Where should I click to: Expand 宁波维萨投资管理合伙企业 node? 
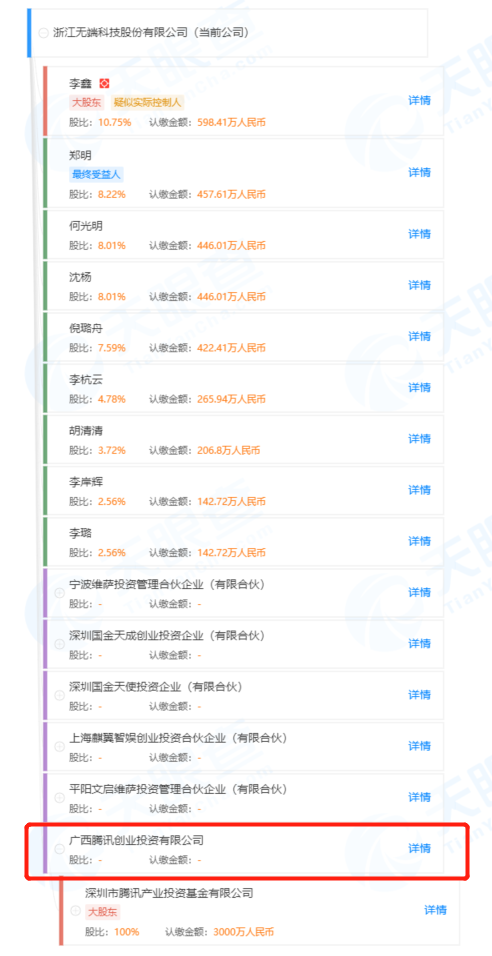[60, 593]
